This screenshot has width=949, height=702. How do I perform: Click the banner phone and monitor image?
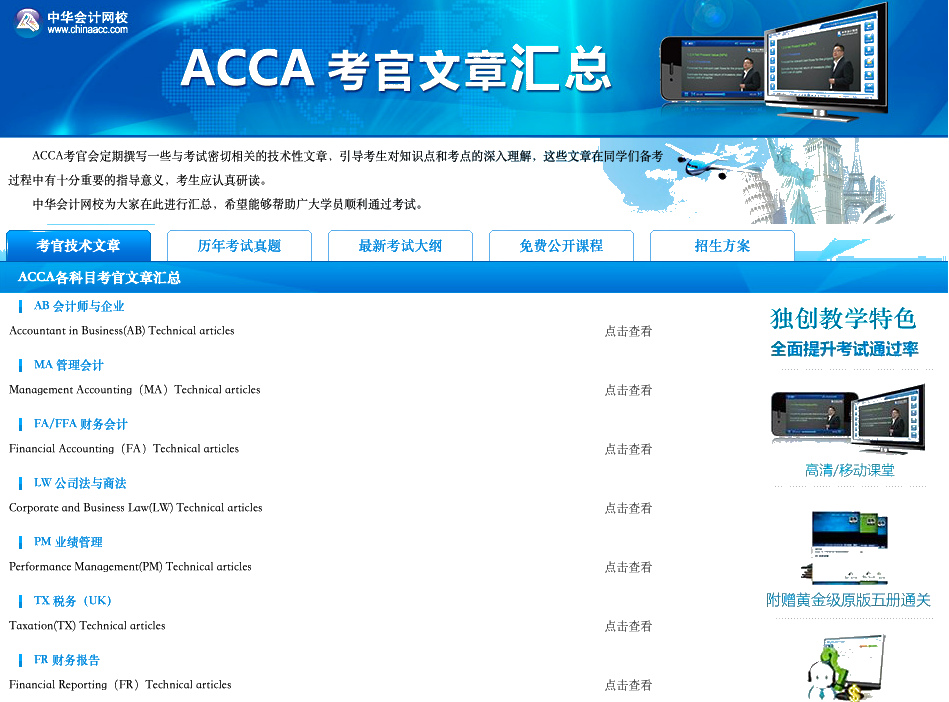(775, 64)
